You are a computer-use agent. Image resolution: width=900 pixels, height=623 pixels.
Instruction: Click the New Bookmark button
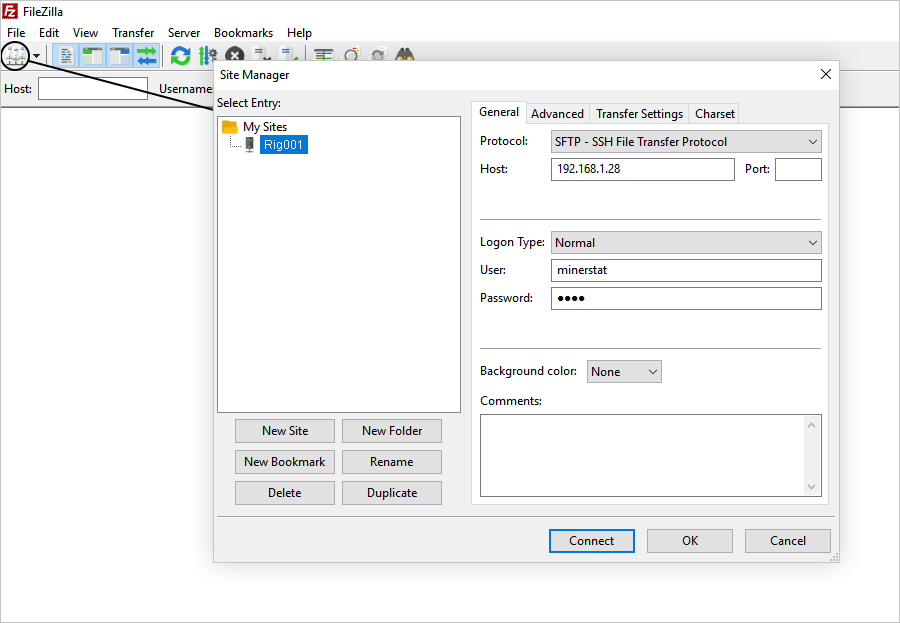click(x=285, y=462)
